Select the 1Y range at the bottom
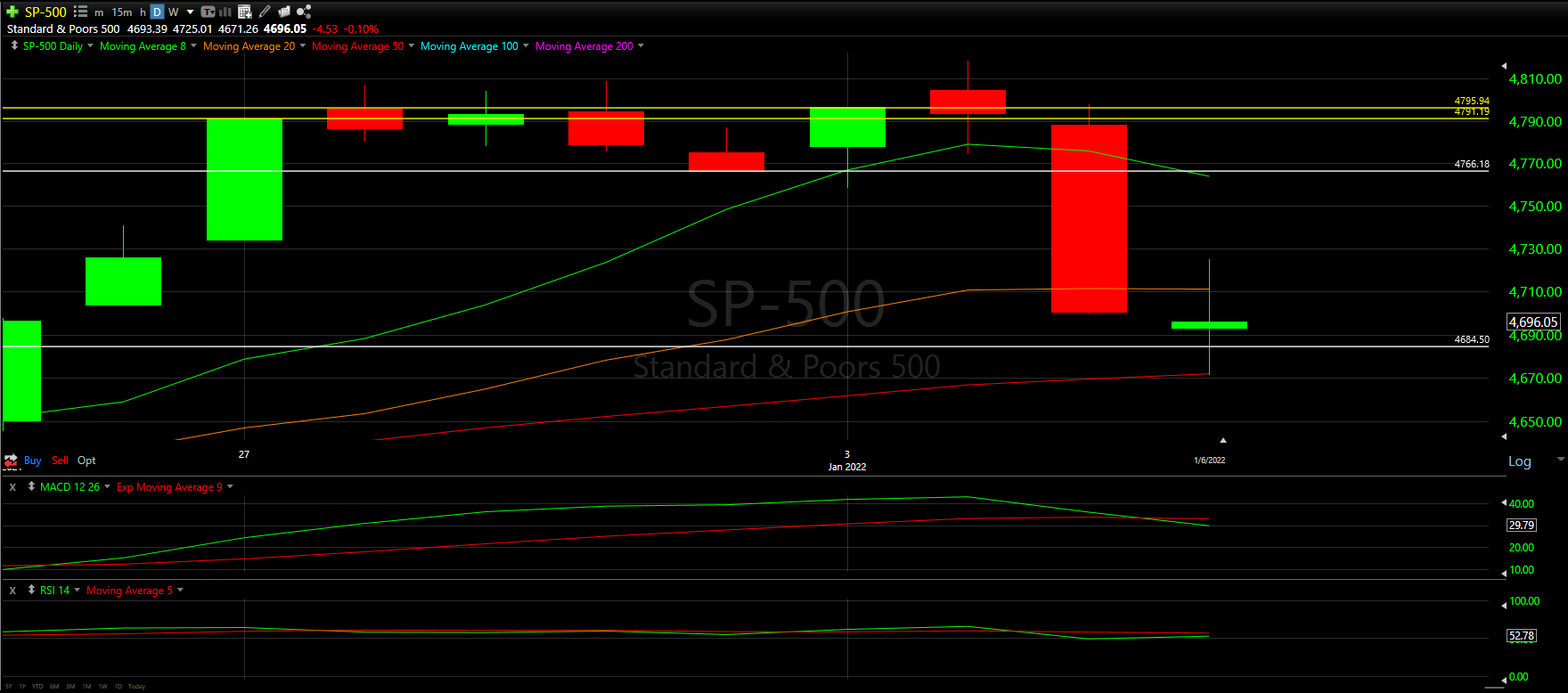Image resolution: width=1568 pixels, height=693 pixels. pyautogui.click(x=22, y=687)
